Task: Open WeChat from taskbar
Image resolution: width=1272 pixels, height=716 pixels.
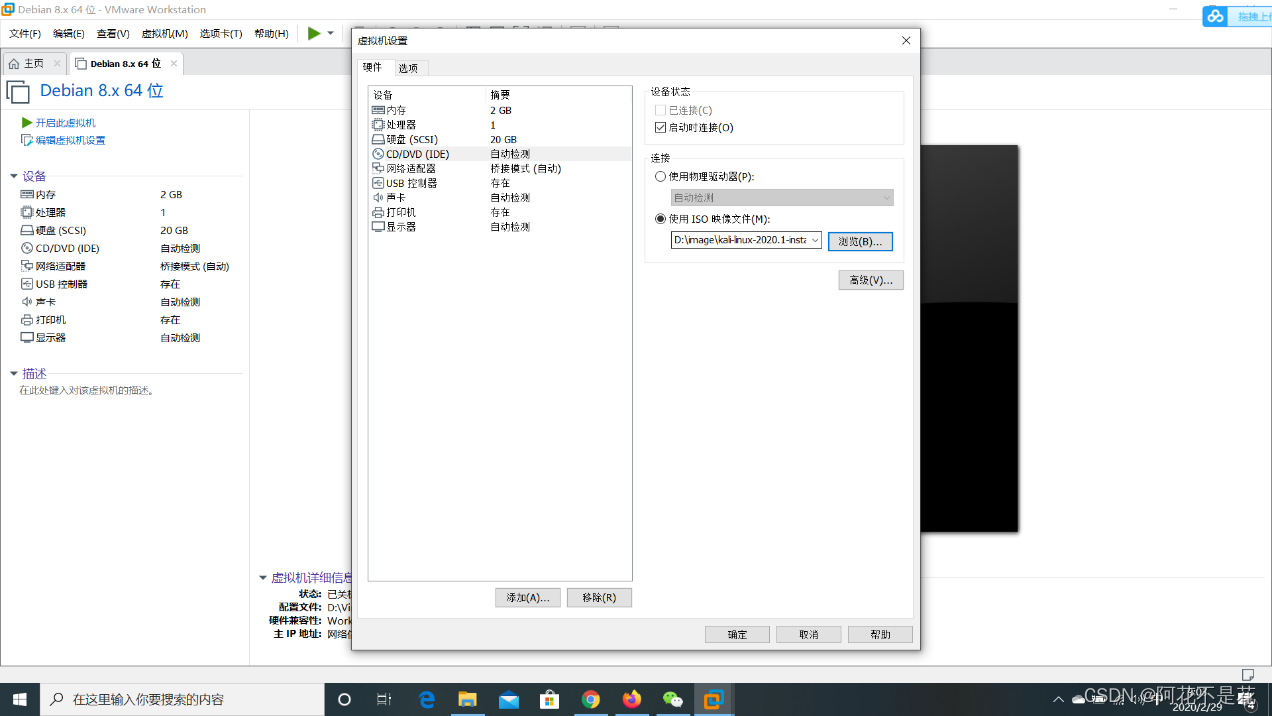Action: pos(673,699)
